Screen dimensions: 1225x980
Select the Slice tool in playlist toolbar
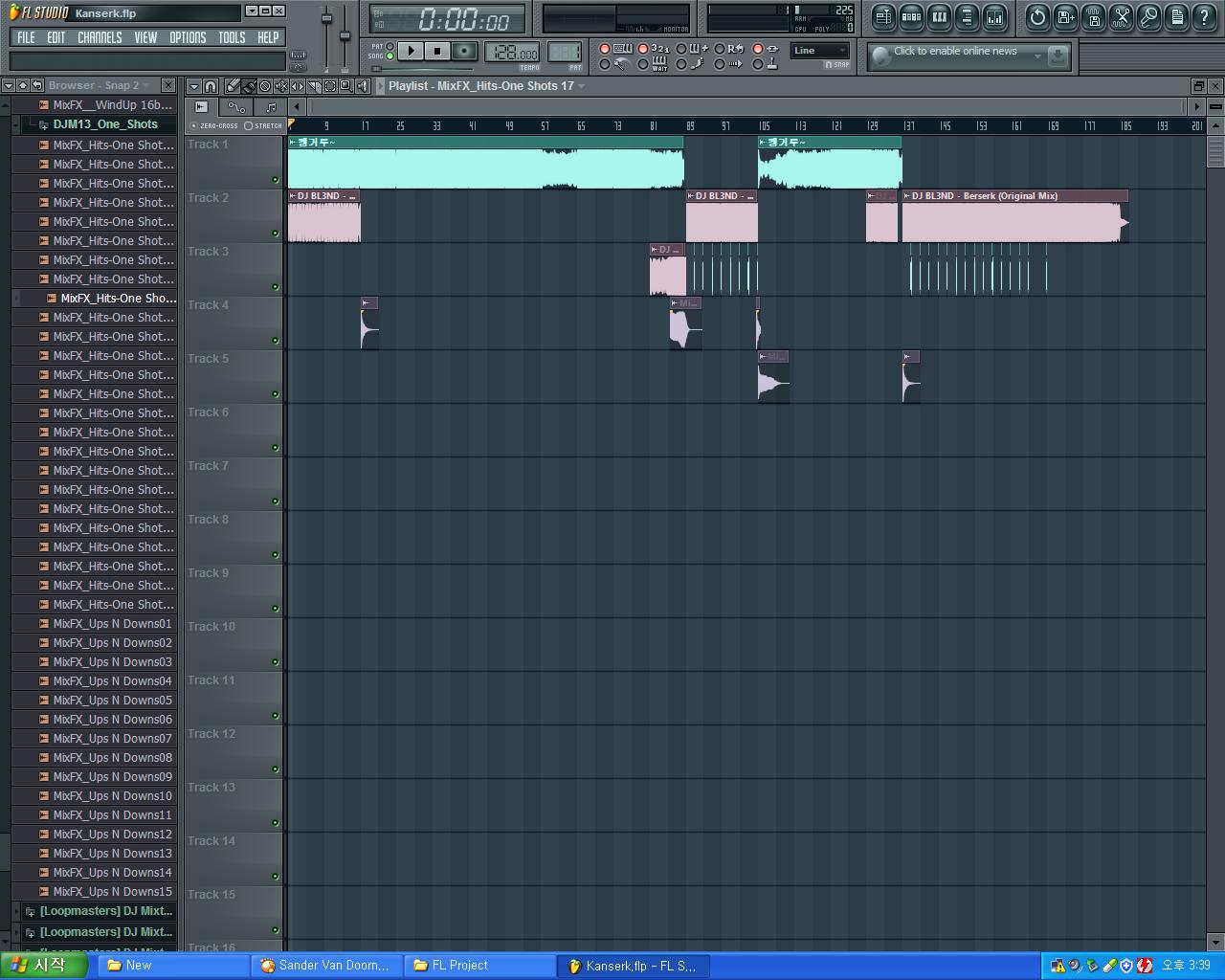point(314,86)
